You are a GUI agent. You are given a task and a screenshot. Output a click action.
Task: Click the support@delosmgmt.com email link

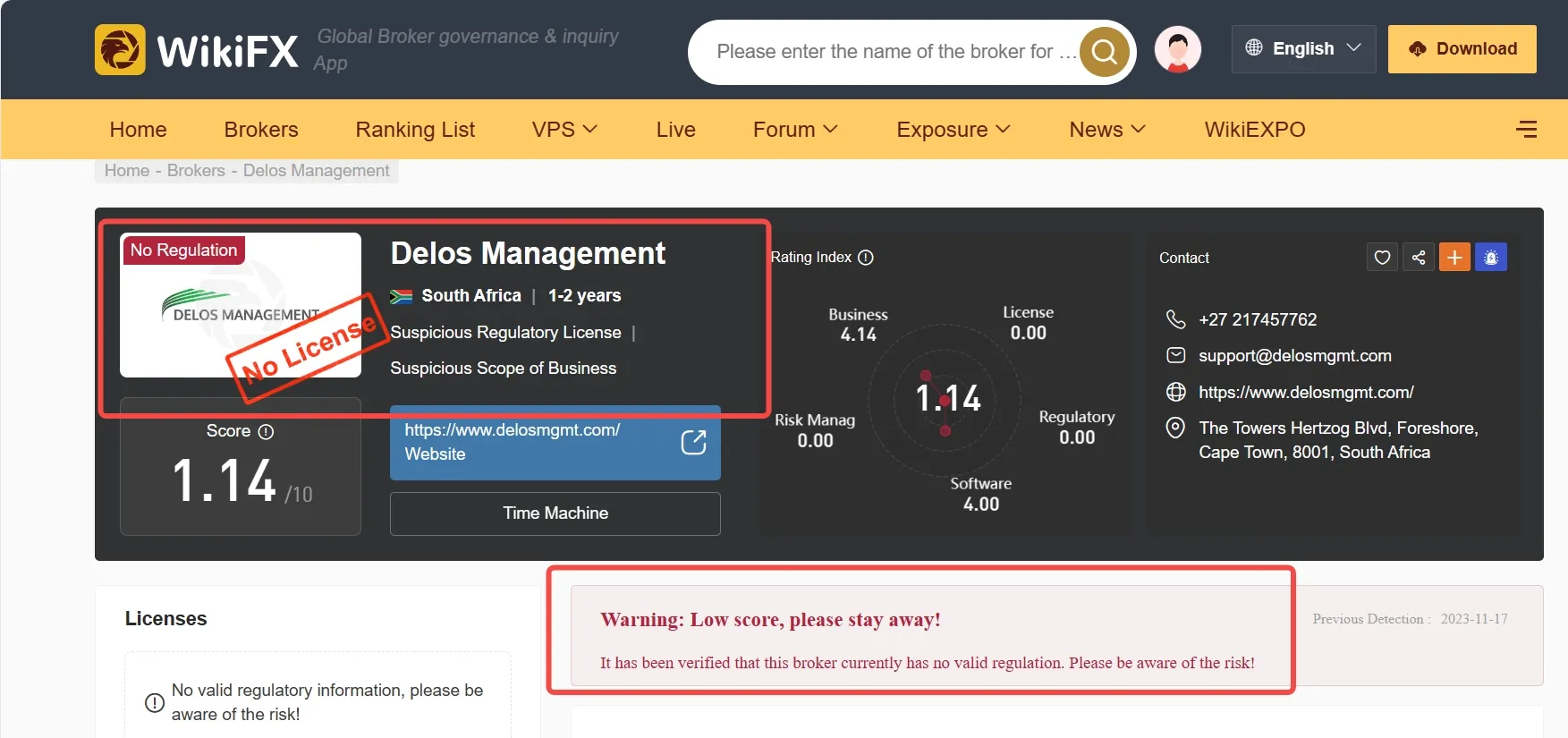tap(1295, 356)
